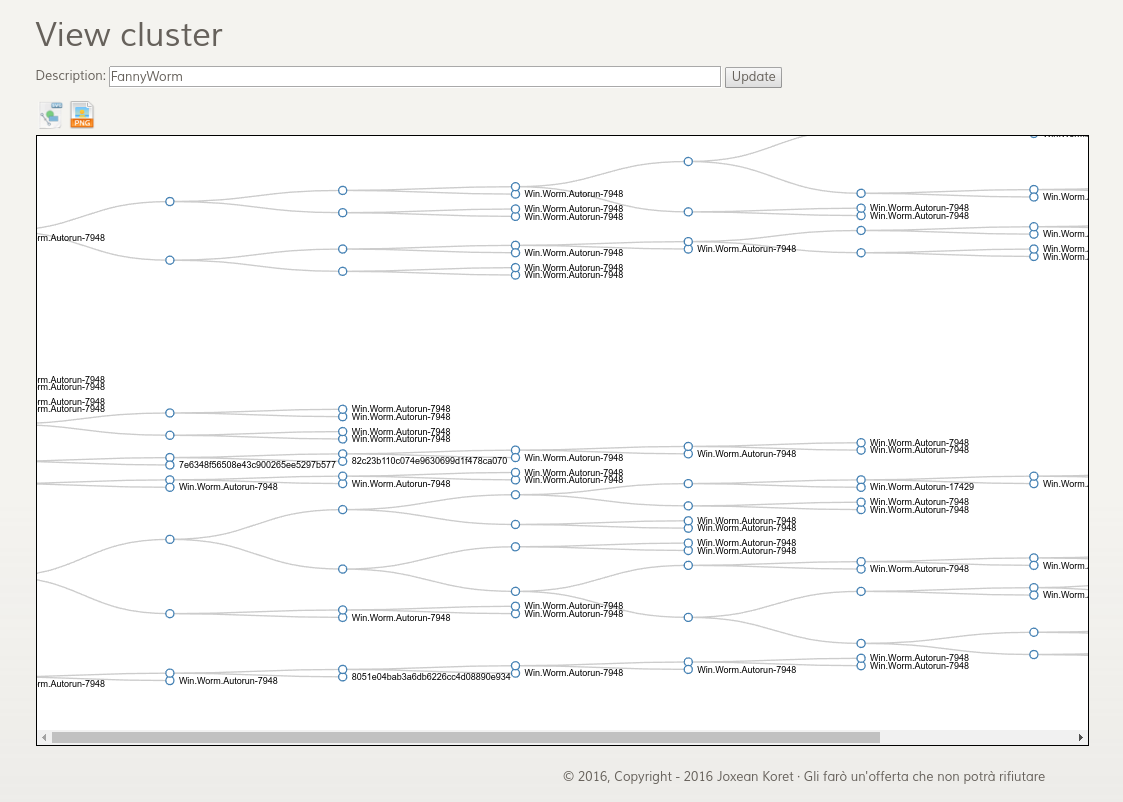Click the SVG file icon above the graph

[51, 114]
